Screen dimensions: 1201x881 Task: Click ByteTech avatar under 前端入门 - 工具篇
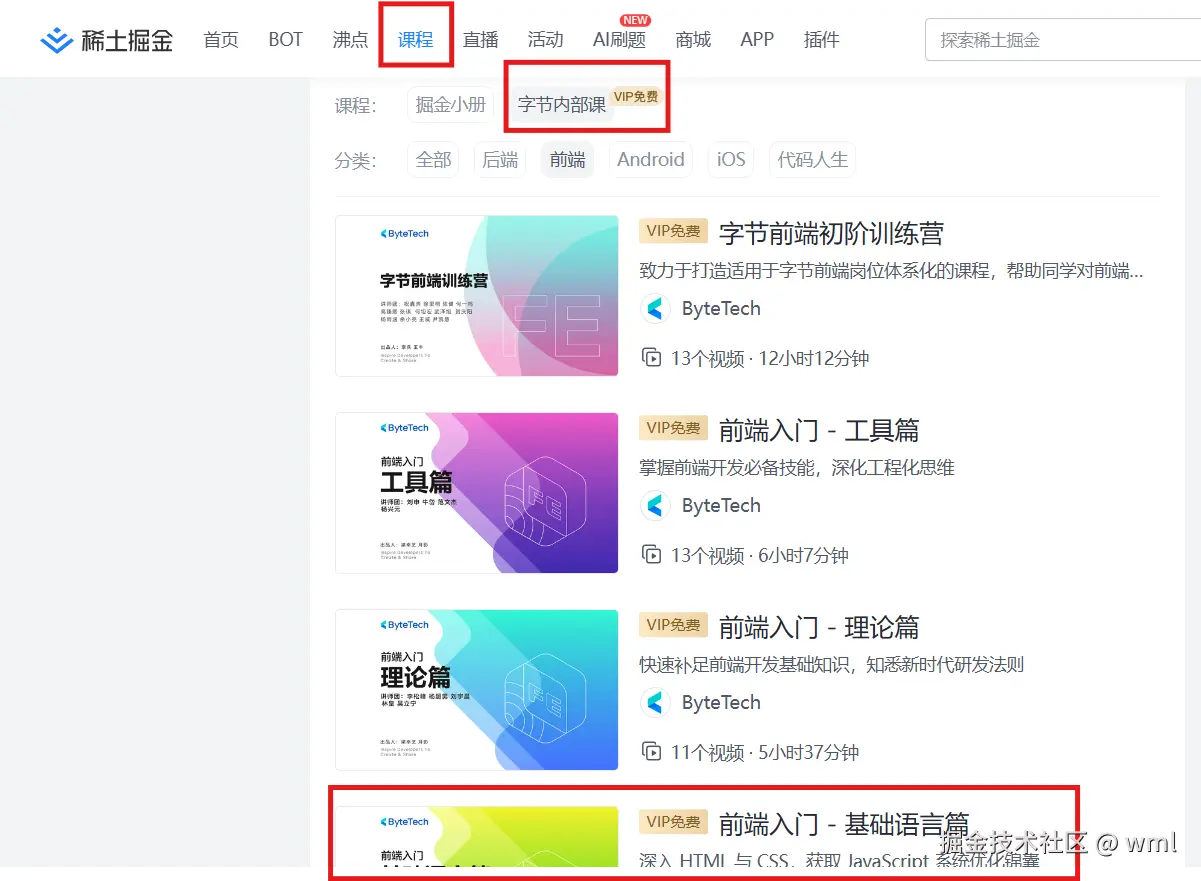[x=655, y=505]
